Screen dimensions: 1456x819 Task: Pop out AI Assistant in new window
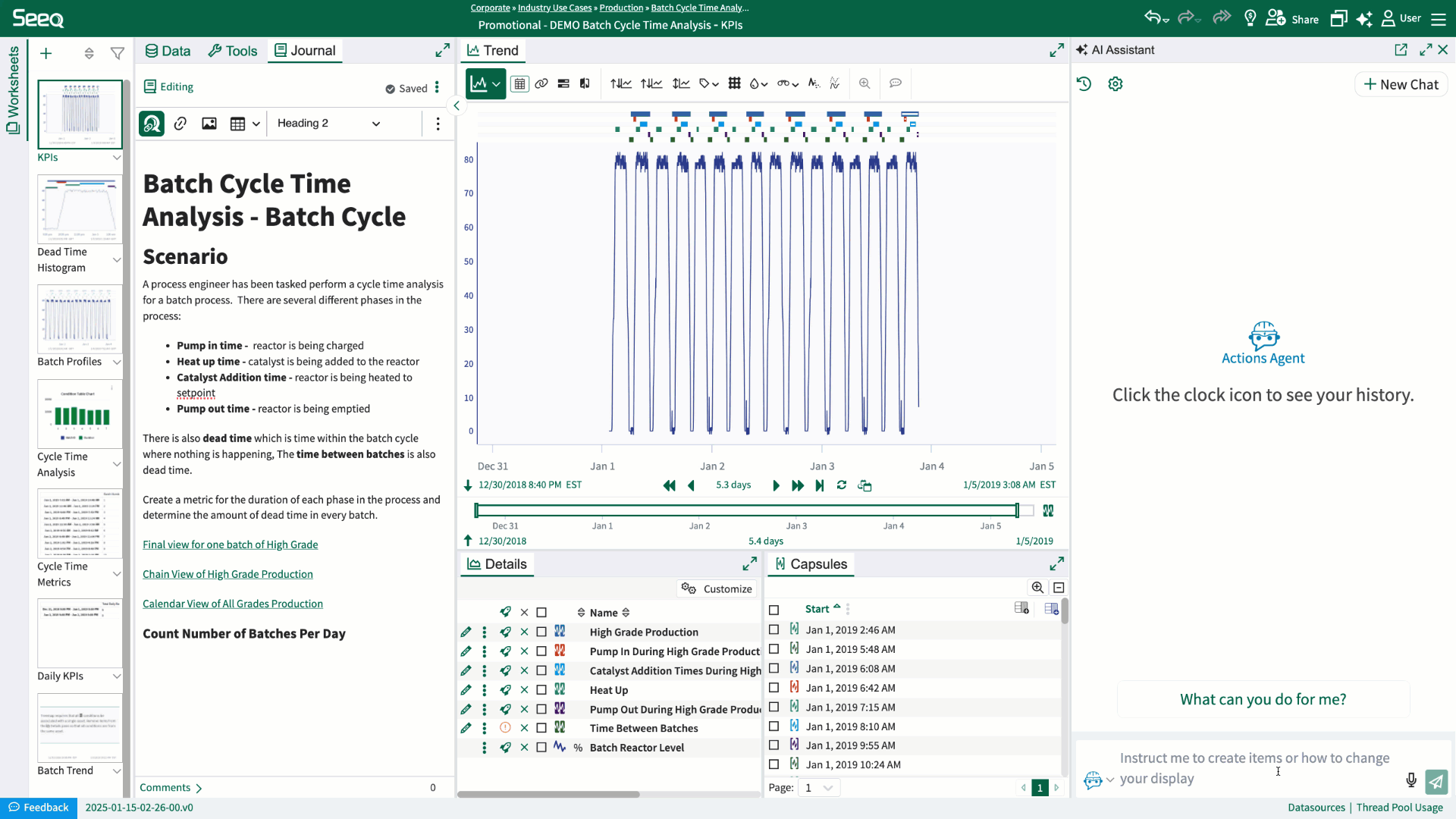(1401, 49)
